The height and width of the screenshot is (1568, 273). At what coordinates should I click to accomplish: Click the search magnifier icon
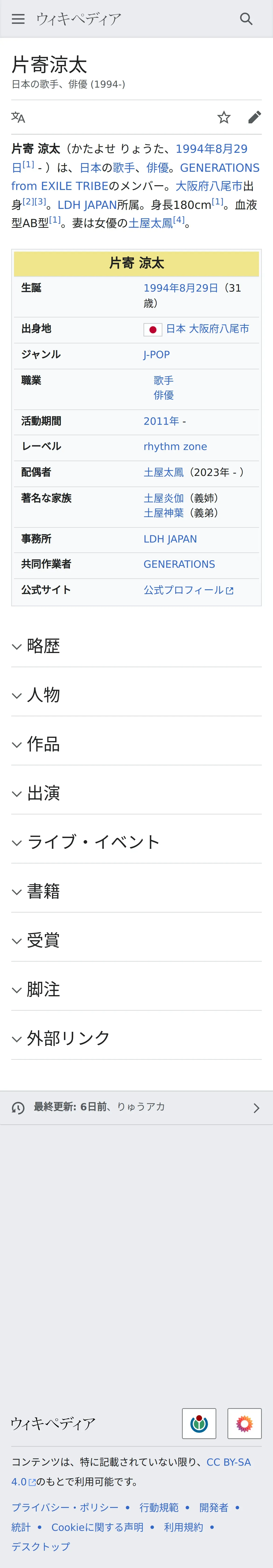click(246, 19)
